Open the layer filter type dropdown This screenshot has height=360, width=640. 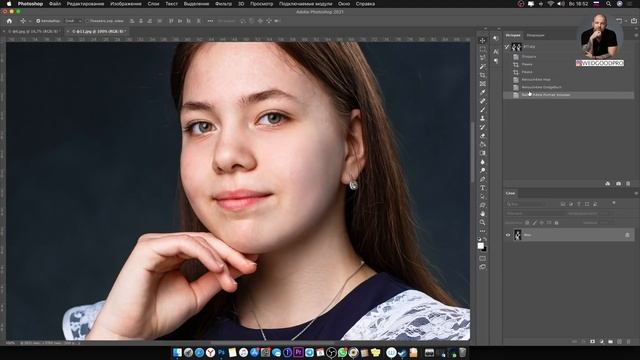pos(525,203)
